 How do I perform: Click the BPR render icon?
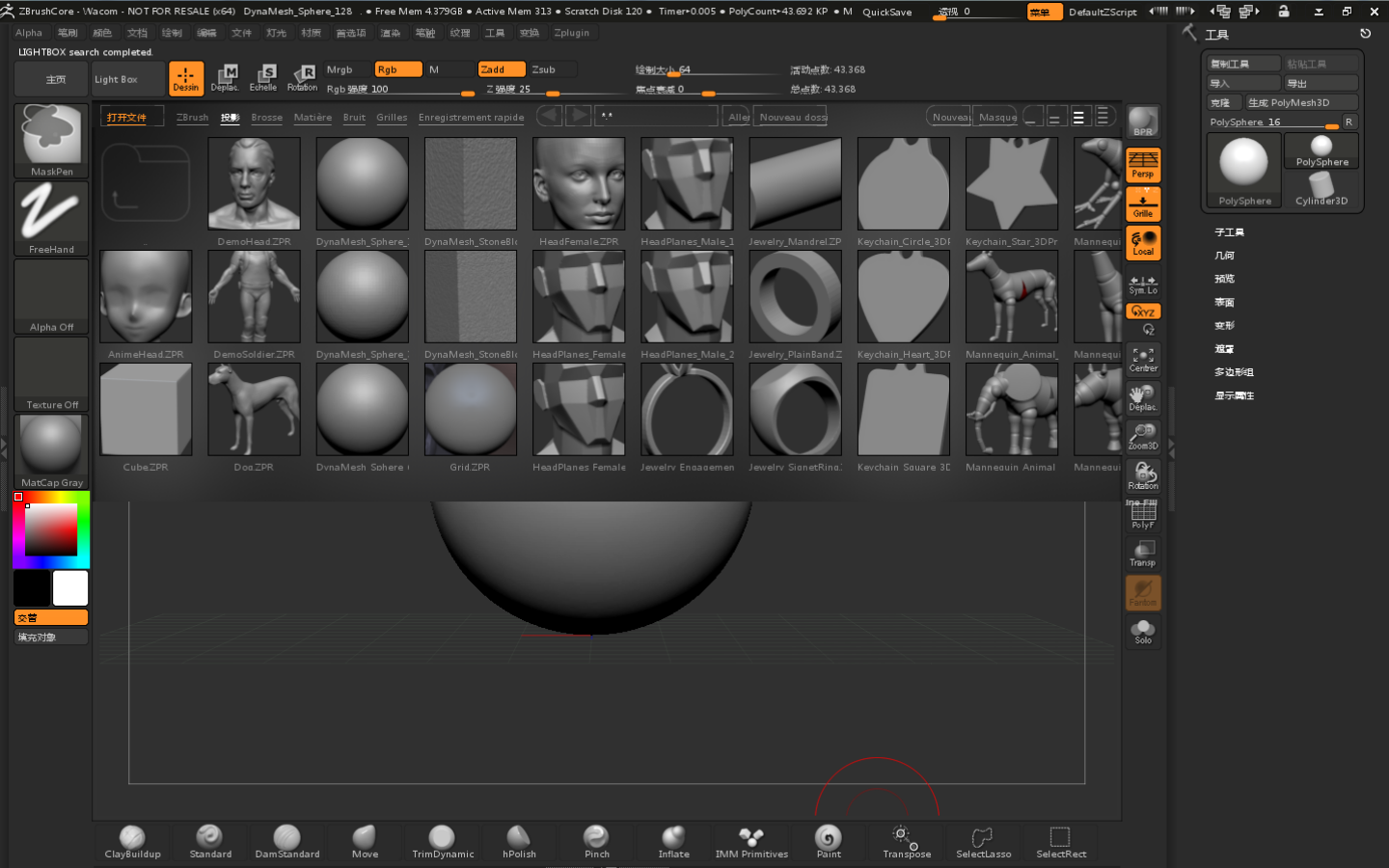(1143, 122)
